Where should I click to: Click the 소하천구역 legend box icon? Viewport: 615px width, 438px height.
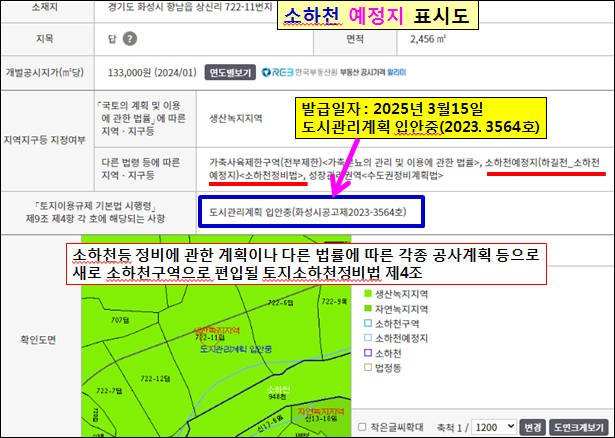pos(368,323)
